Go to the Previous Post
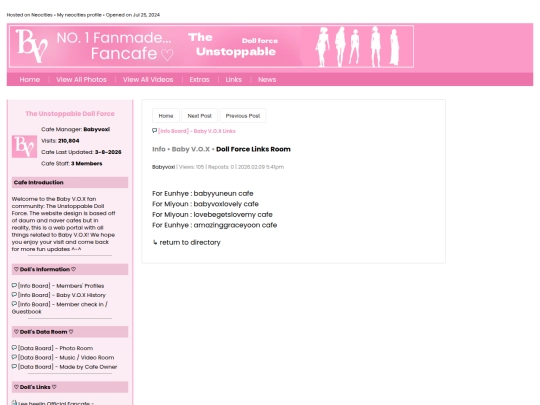Screen dimensions: 540x405 243,116
